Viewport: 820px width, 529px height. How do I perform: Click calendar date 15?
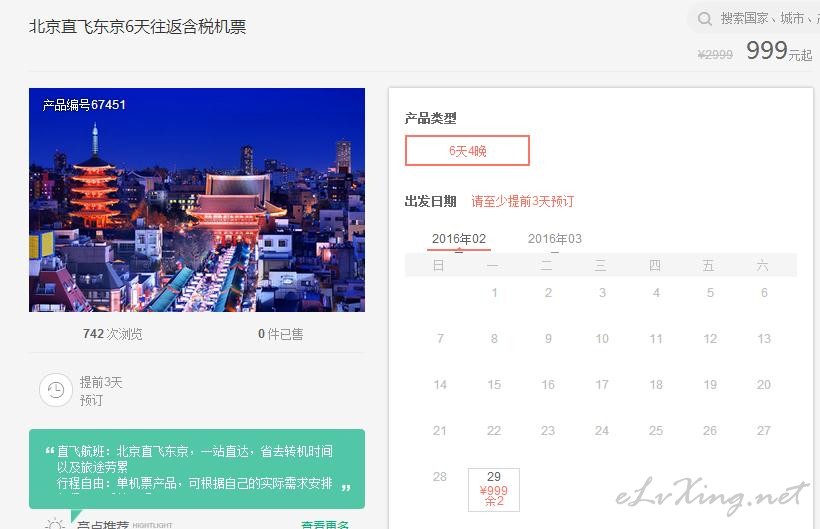pos(494,385)
